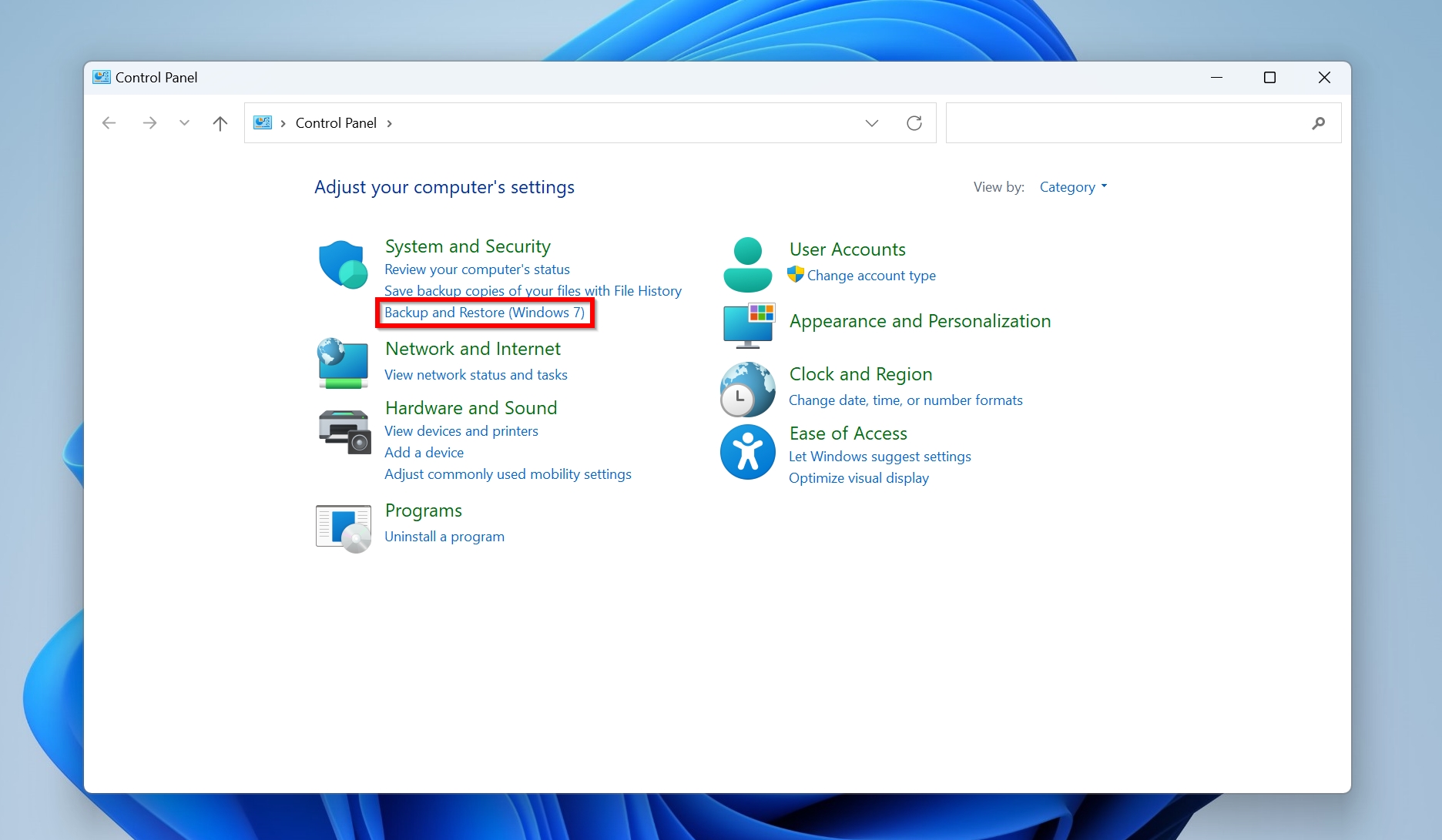
Task: Click the search magnifier icon
Action: coord(1318,123)
